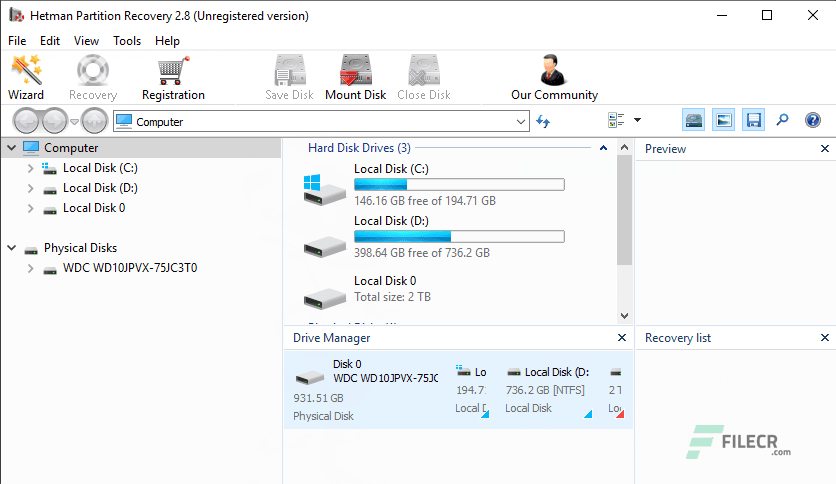Open help question mark icon
The image size is (836, 484).
click(813, 120)
